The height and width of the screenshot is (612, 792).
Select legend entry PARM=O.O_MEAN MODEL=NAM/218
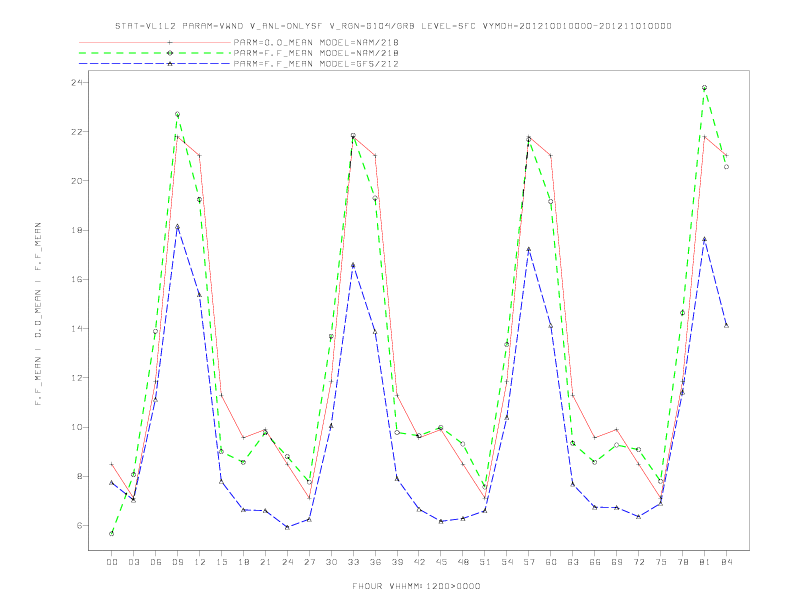(316, 42)
